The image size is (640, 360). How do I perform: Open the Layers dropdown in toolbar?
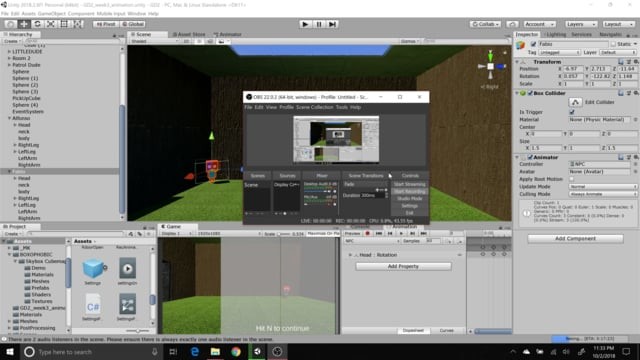click(581, 24)
